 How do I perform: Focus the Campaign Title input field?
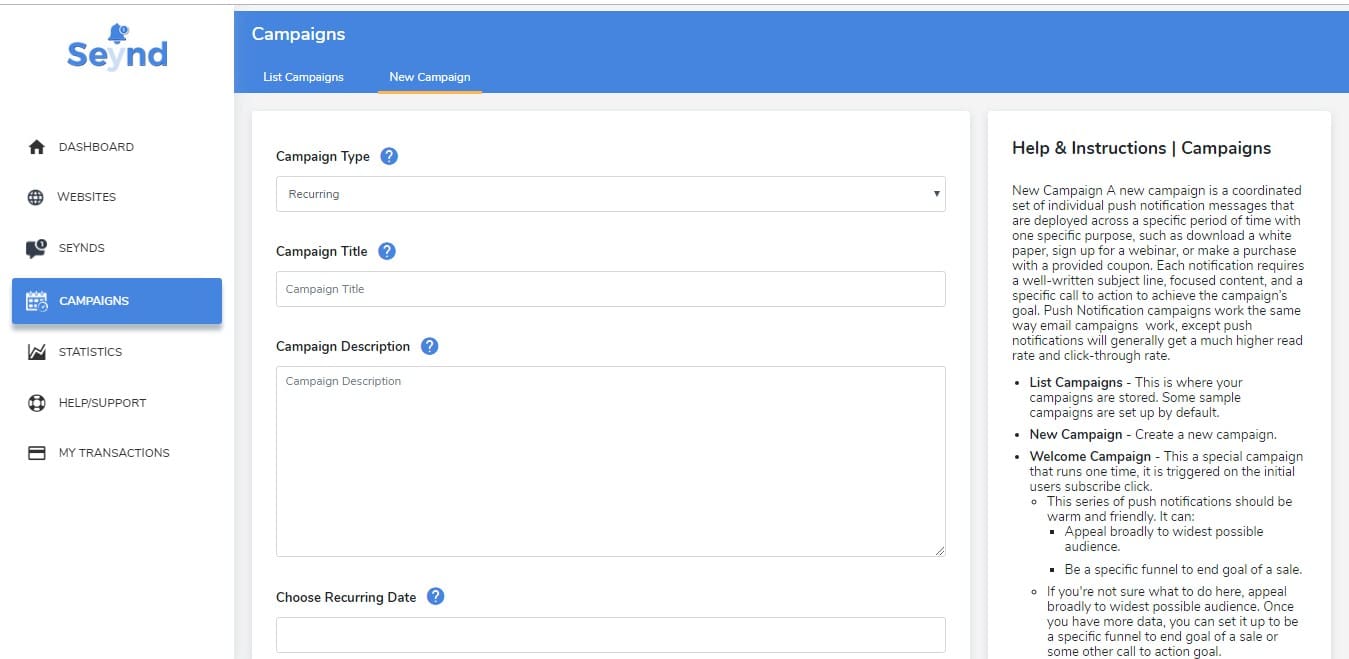[x=610, y=289]
